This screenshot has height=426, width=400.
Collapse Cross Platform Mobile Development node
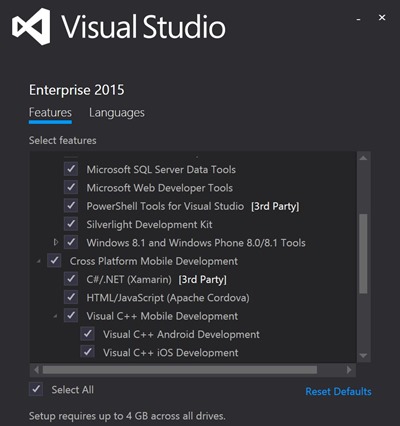click(39, 261)
